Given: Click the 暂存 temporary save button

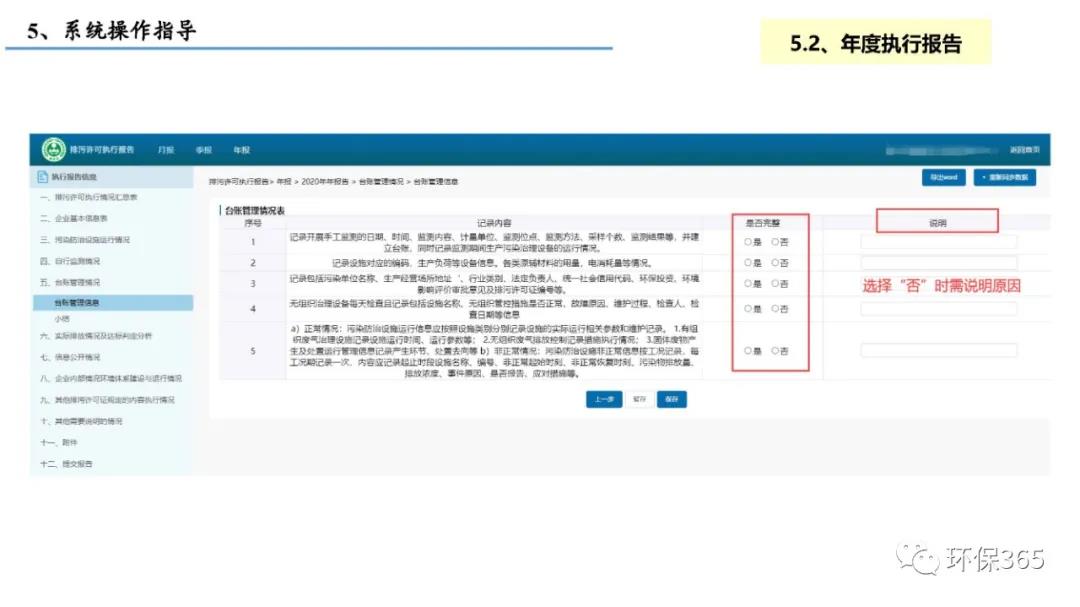Looking at the screenshot, I should 638,399.
